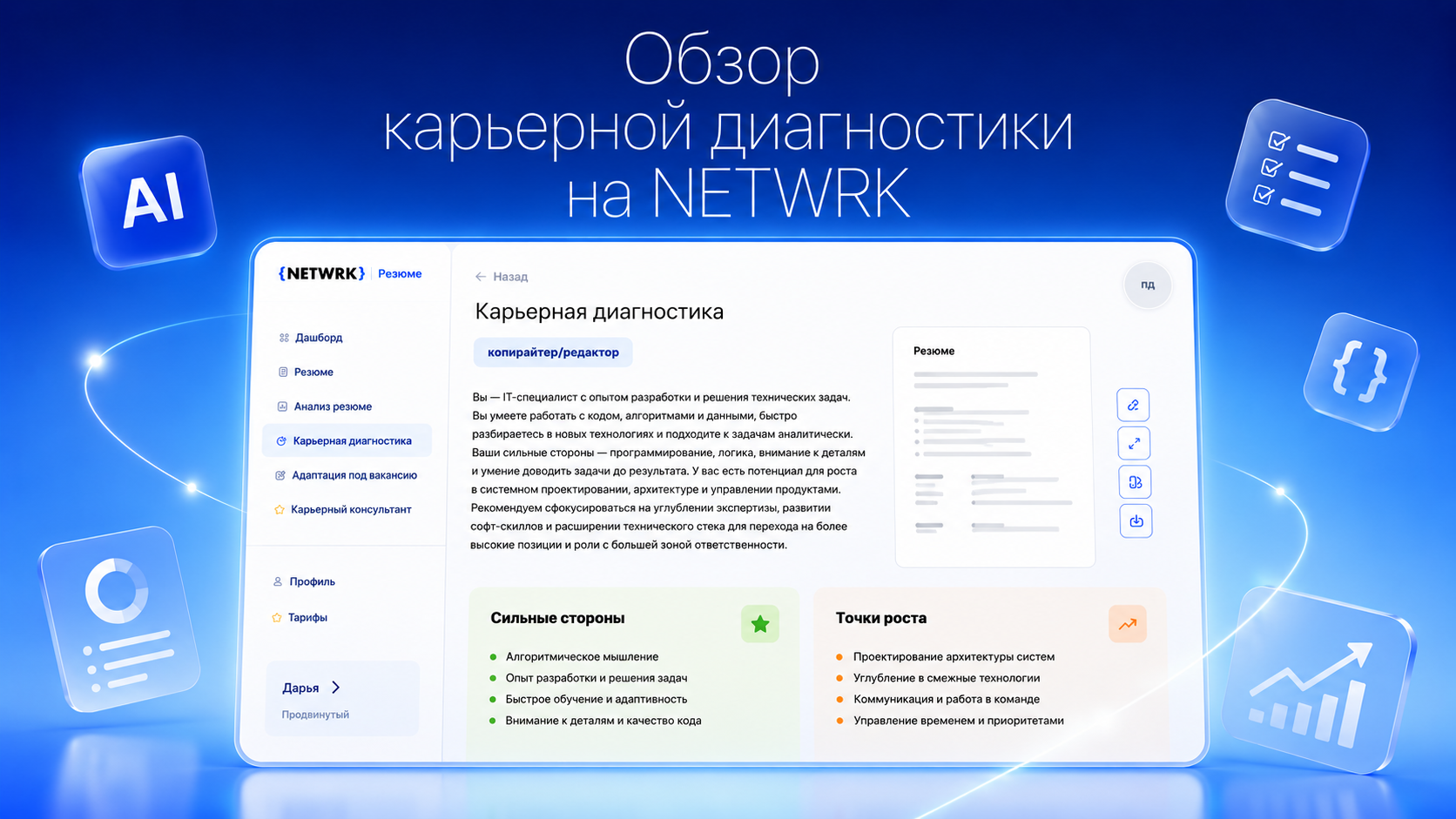1456x819 pixels.
Task: Download the resume with the download icon
Action: point(1136,521)
